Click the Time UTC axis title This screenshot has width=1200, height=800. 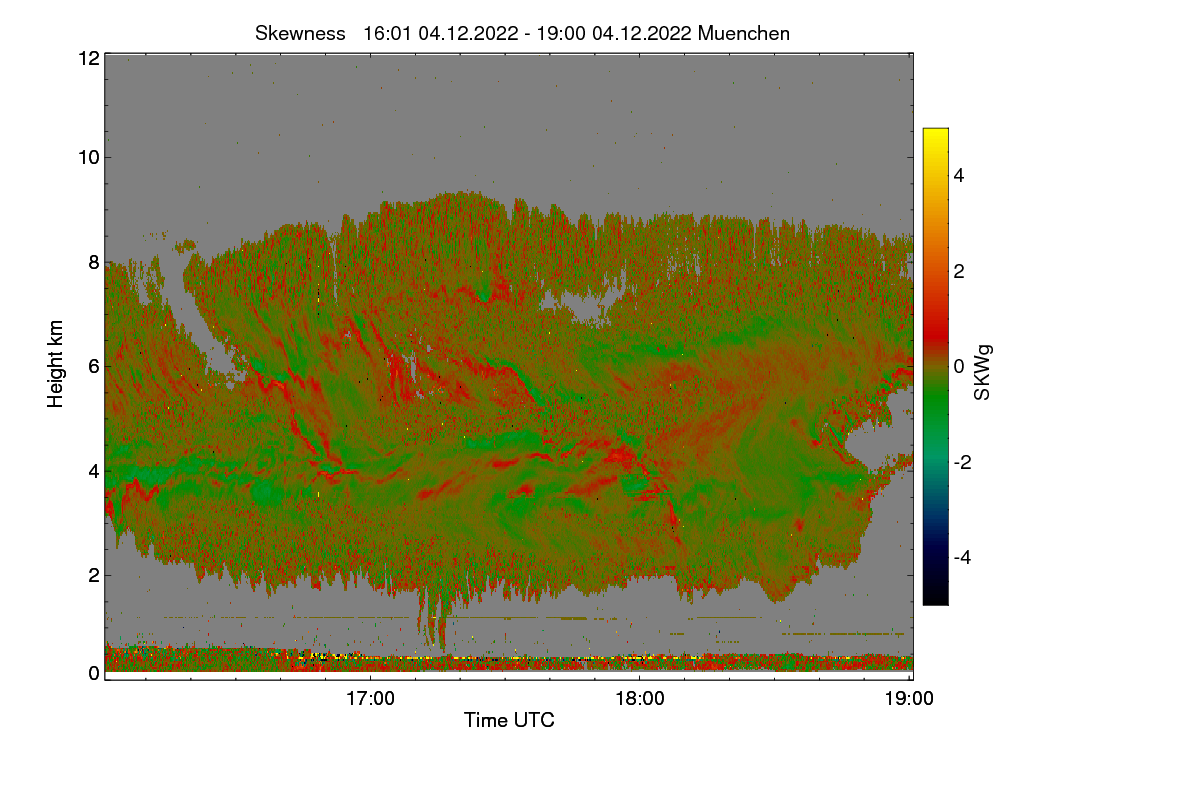pyautogui.click(x=509, y=720)
